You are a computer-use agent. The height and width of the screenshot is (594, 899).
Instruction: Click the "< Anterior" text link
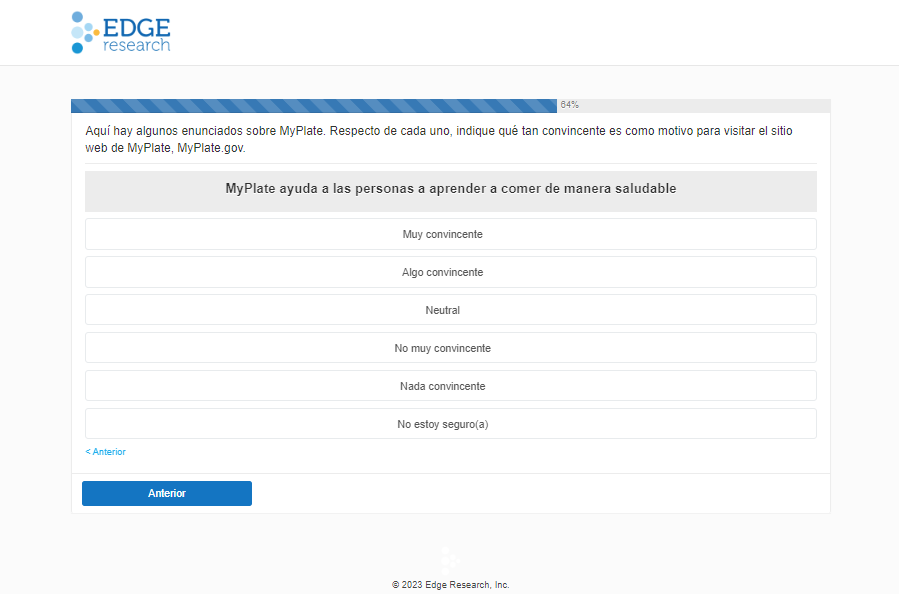[x=105, y=452]
